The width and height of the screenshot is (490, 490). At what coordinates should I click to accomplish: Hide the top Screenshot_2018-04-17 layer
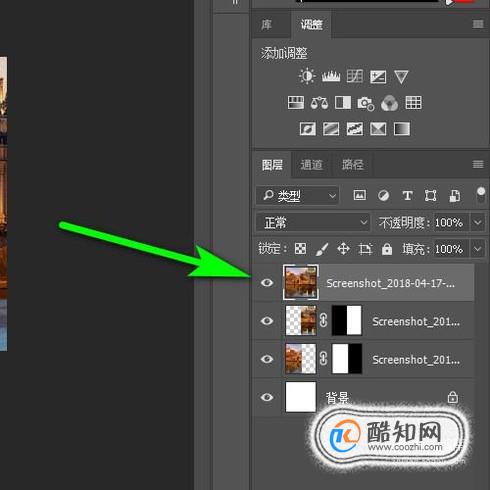pyautogui.click(x=267, y=283)
